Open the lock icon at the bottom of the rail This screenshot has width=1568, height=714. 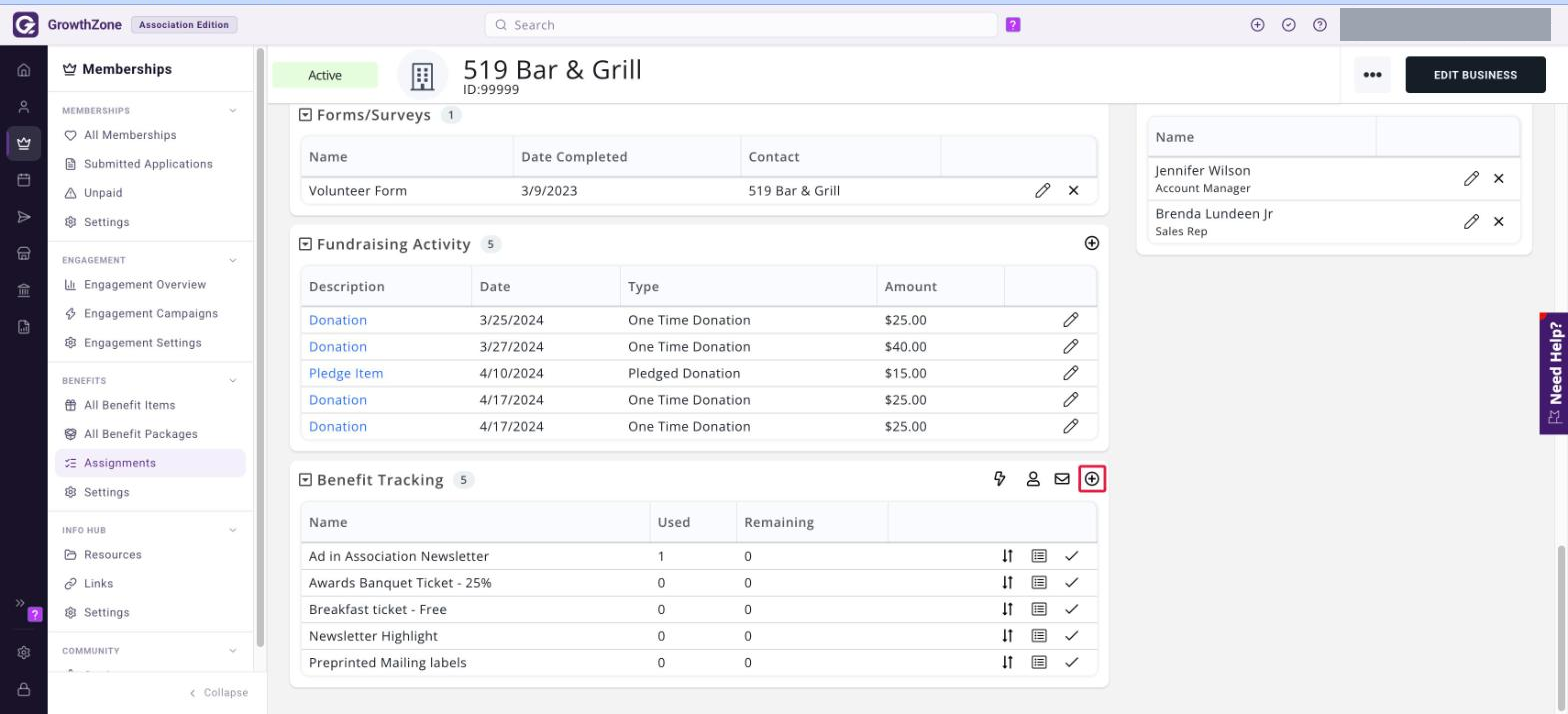pos(24,690)
